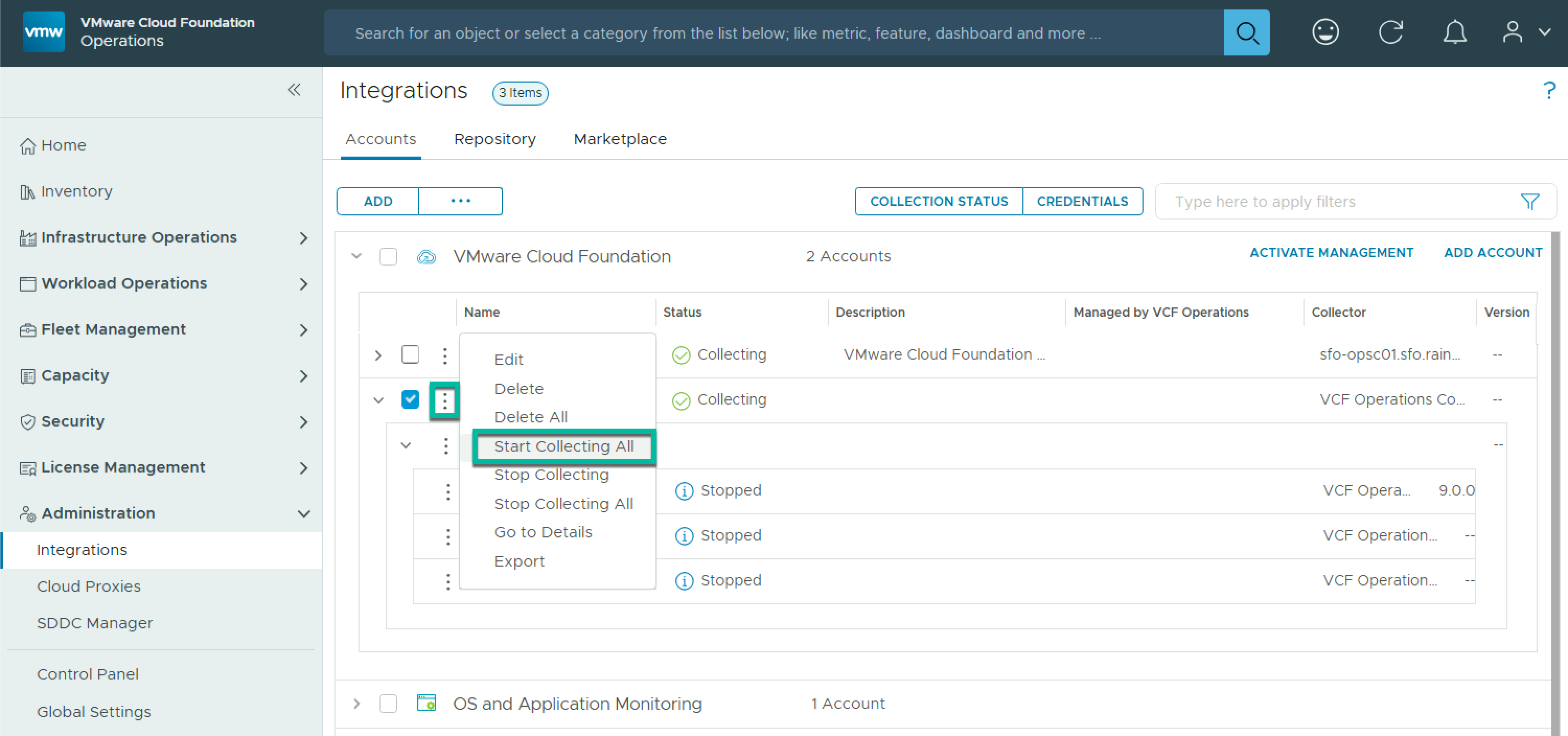Collapse the left navigation sidebar

tap(294, 90)
